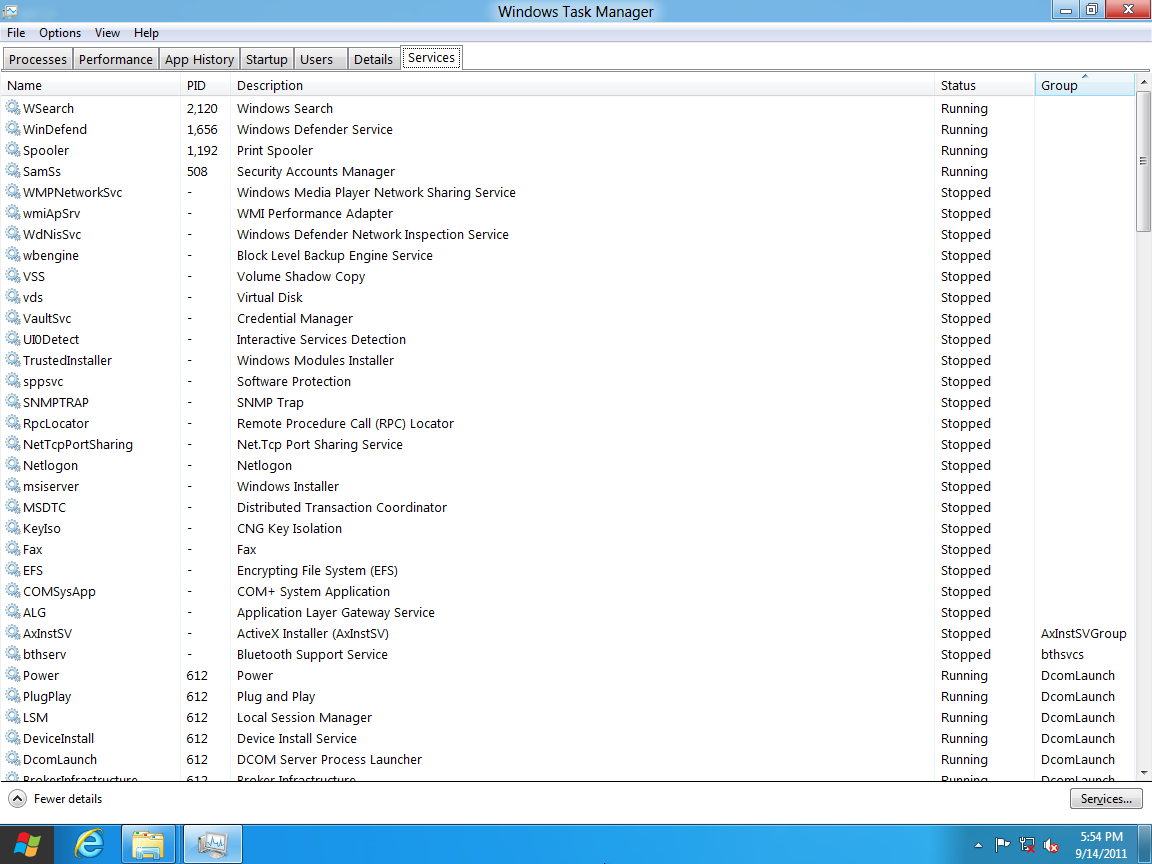Screen dimensions: 1152x864
Task: Switch to the Processes tab
Action: coord(37,60)
